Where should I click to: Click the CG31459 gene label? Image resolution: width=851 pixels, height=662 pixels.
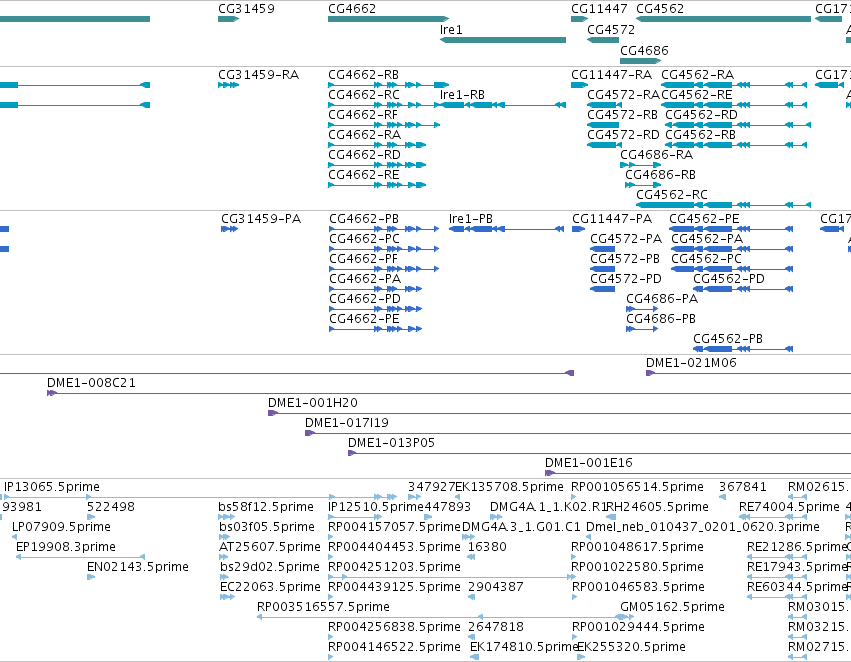246,9
